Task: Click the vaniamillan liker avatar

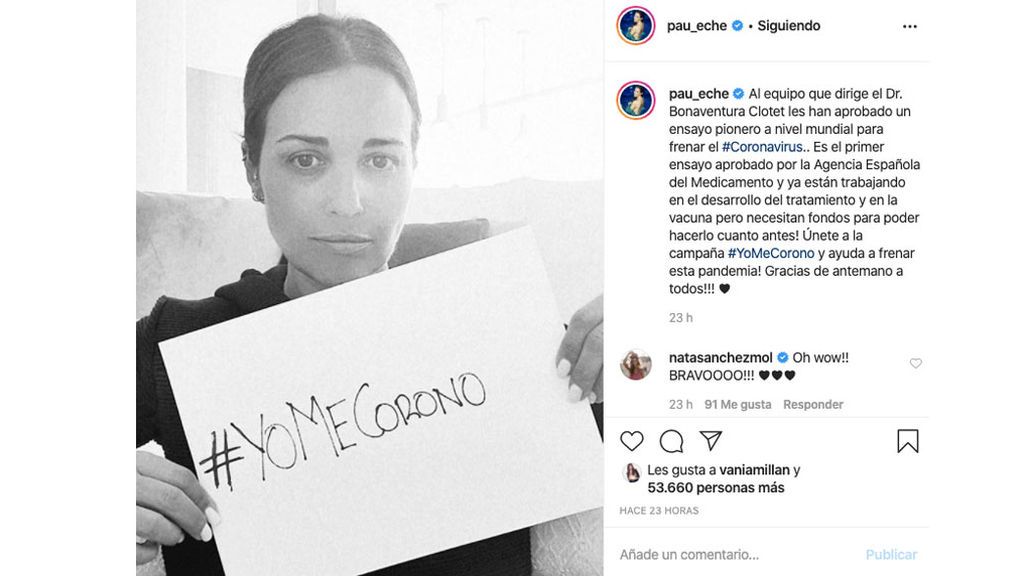Action: [x=632, y=472]
